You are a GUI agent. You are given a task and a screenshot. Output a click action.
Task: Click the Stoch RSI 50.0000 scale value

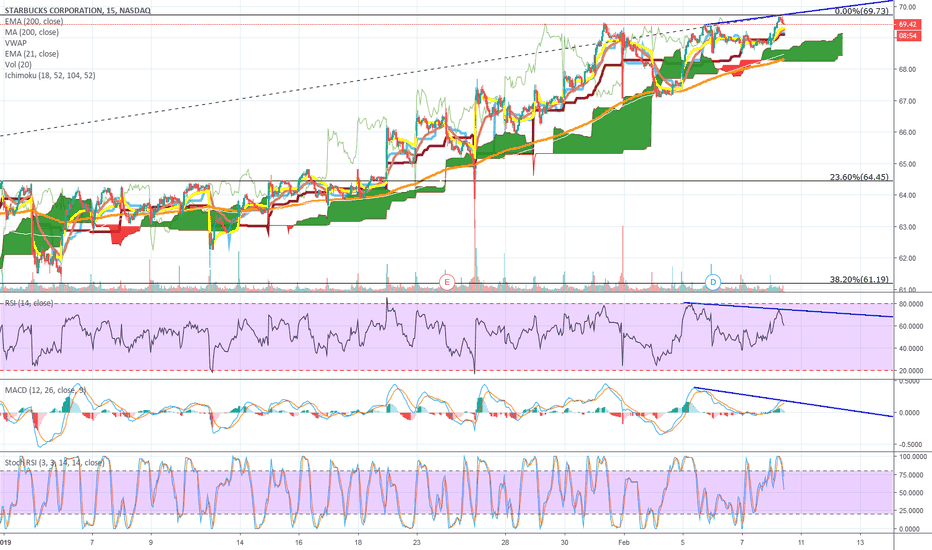pyautogui.click(x=910, y=493)
